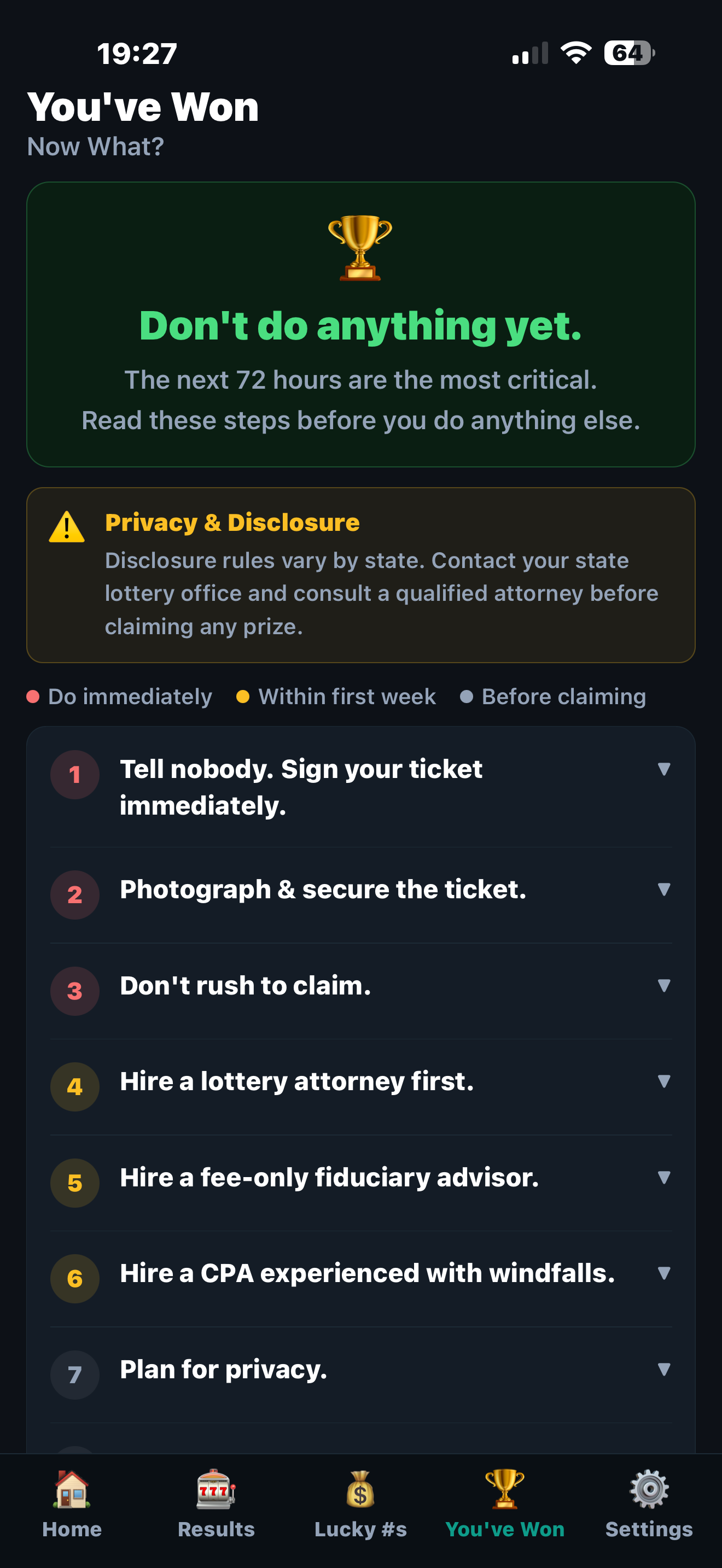Tap the yellow 'Within first week' legend dot
The height and width of the screenshot is (1568, 722).
click(x=243, y=697)
